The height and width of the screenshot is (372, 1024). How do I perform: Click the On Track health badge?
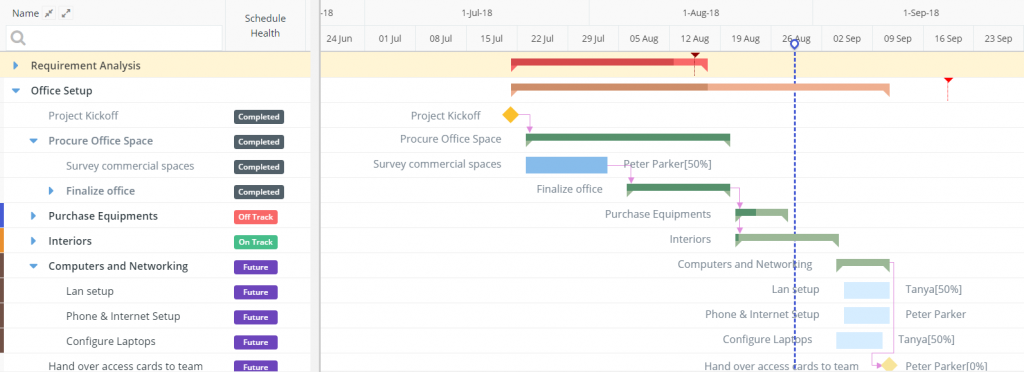pos(256,242)
